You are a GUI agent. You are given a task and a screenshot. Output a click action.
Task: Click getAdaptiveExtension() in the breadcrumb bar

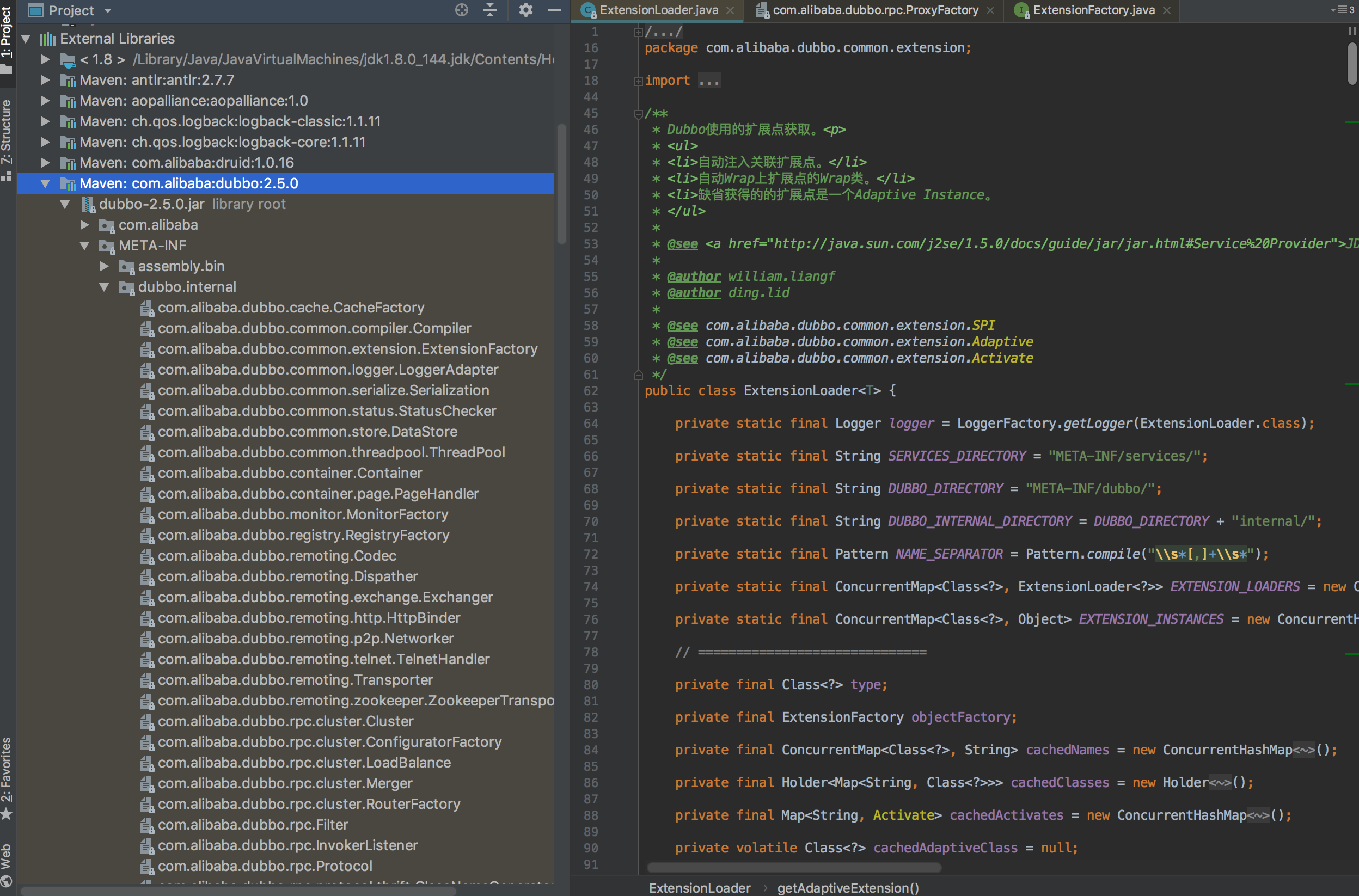coord(848,887)
